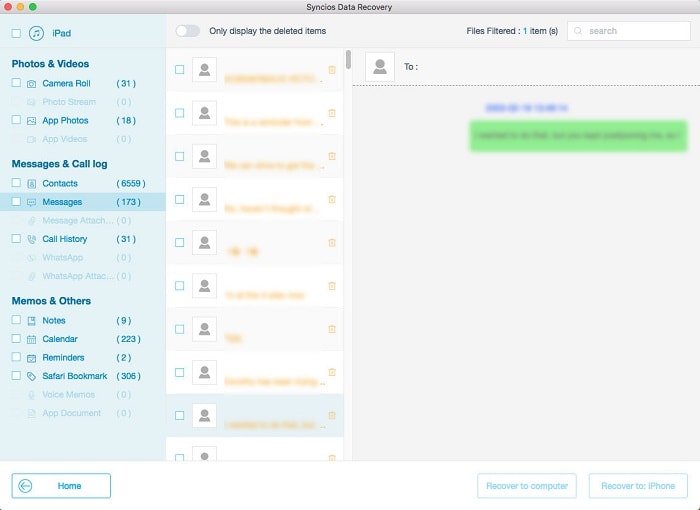Click the trash icon on highlighted message row

pos(332,415)
